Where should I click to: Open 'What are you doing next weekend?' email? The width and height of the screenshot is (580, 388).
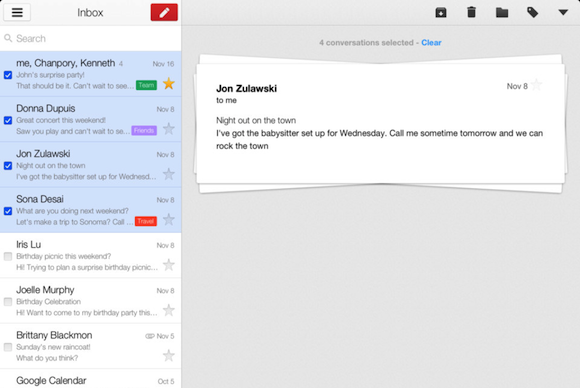click(x=91, y=210)
